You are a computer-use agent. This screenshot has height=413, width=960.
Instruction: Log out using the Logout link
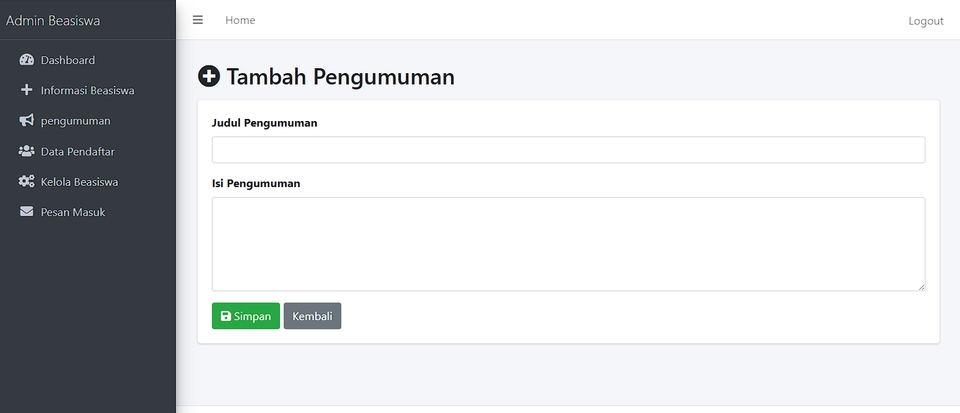pyautogui.click(x=925, y=21)
